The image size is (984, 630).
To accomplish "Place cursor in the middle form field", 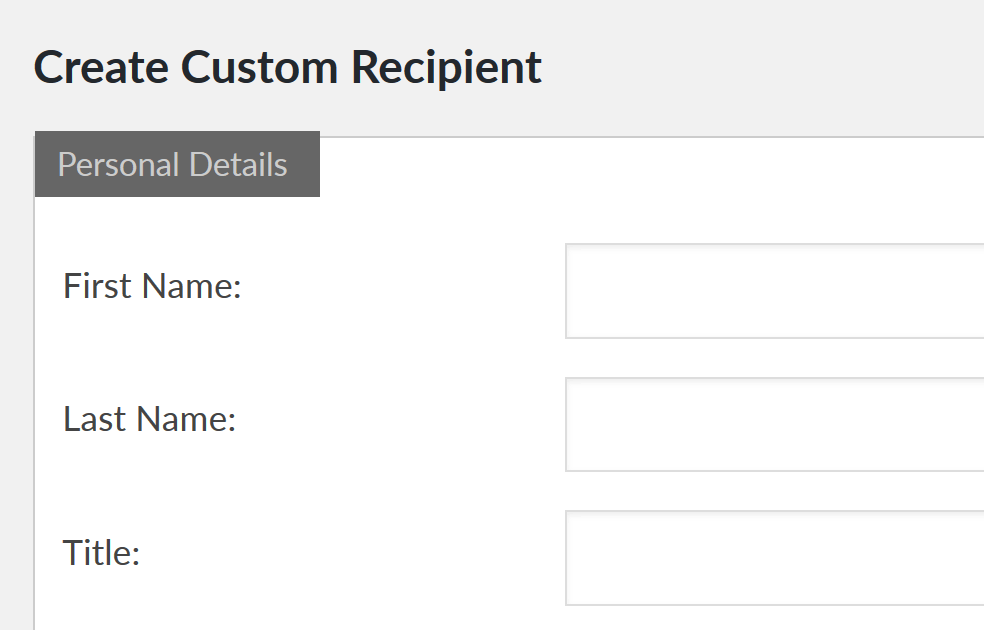I will pyautogui.click(x=774, y=424).
